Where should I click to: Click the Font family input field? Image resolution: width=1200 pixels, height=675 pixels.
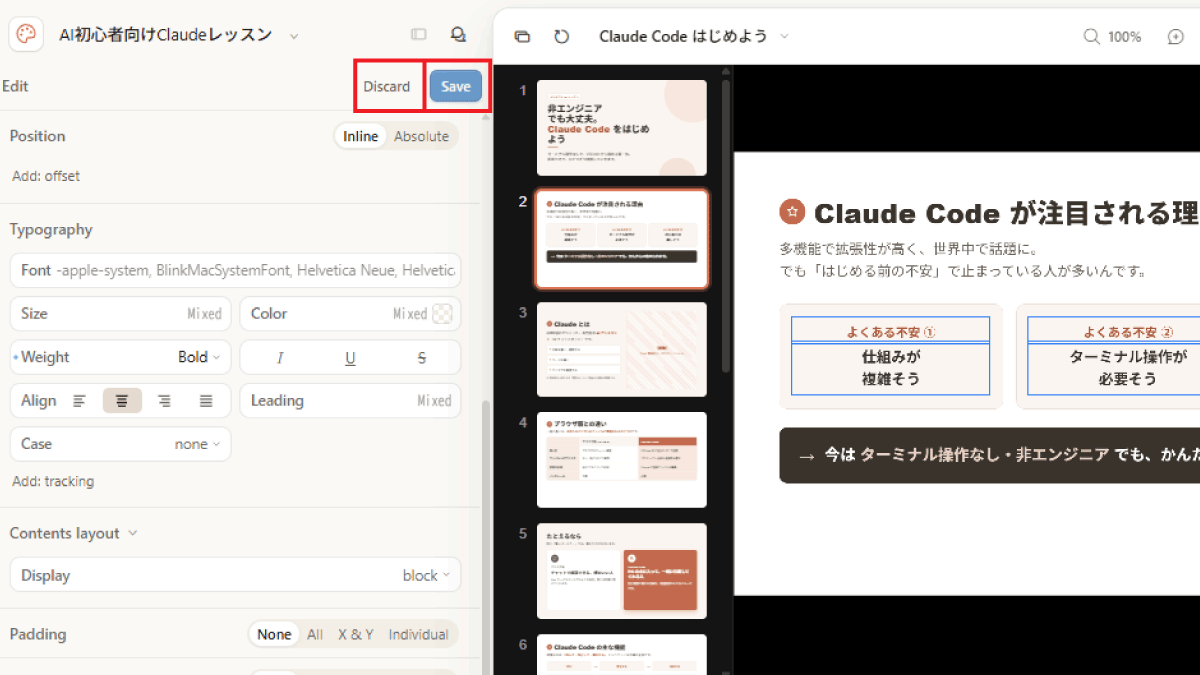tap(235, 270)
